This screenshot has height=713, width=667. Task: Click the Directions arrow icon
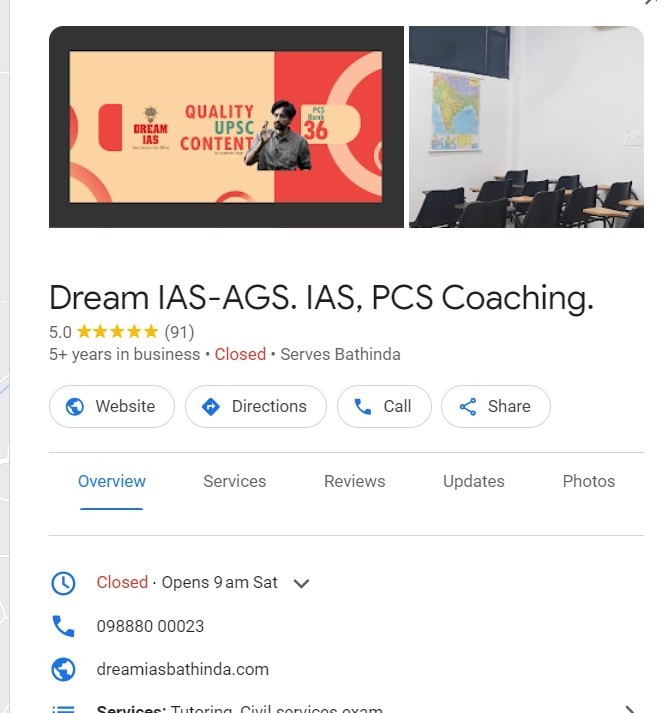(211, 407)
